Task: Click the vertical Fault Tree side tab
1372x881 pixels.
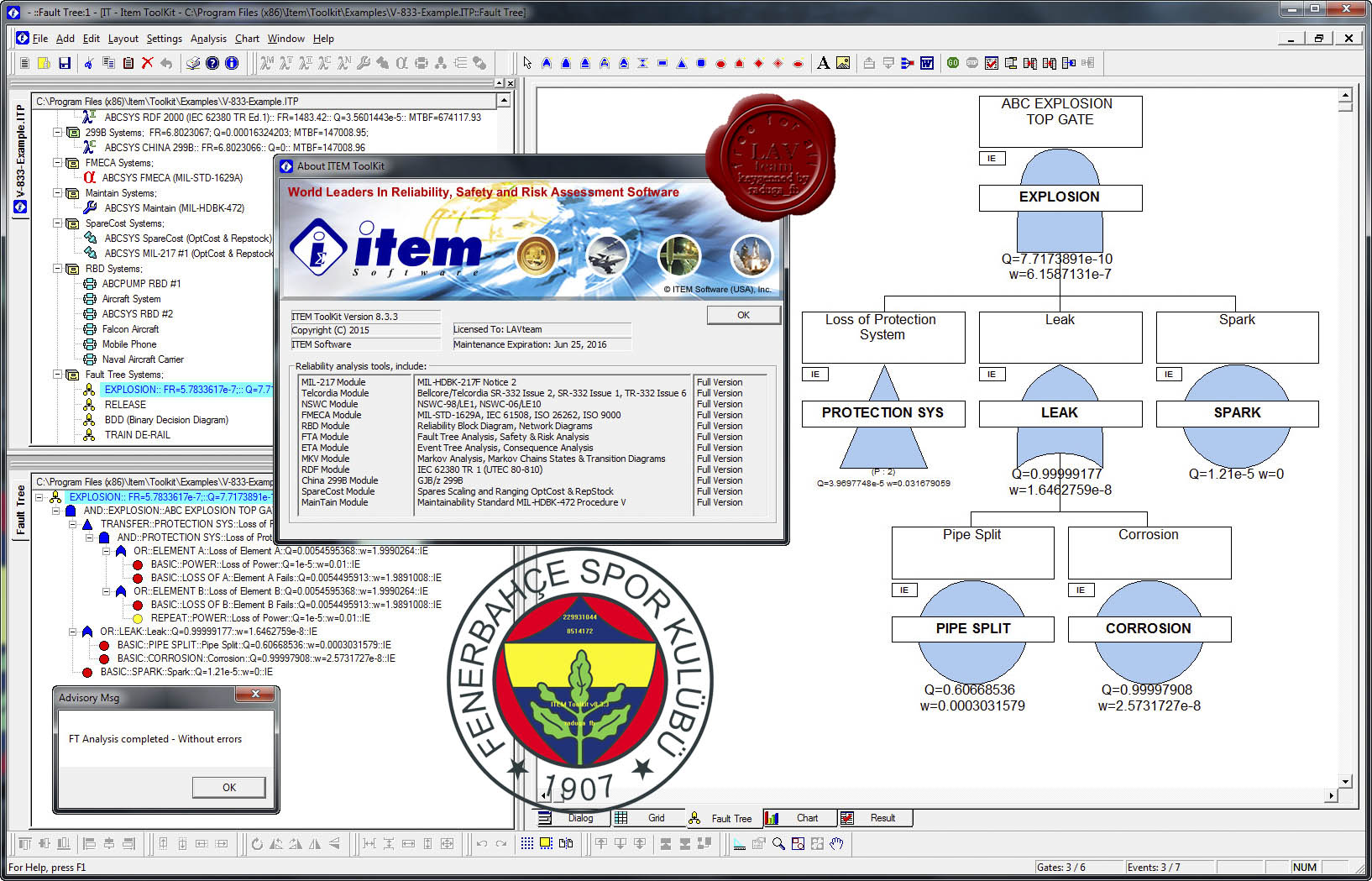Action: click(x=21, y=510)
